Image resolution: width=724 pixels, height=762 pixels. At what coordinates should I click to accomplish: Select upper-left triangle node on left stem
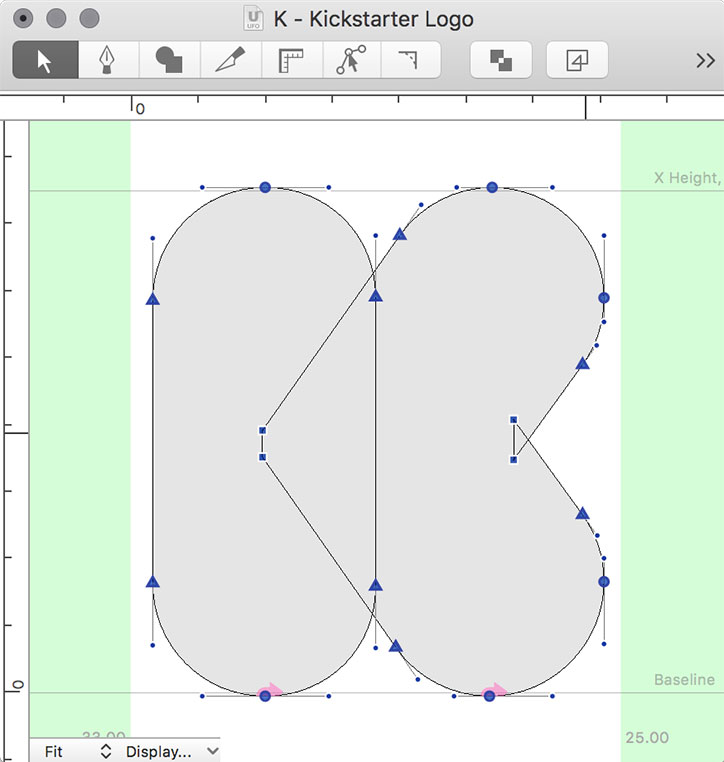pyautogui.click(x=153, y=299)
